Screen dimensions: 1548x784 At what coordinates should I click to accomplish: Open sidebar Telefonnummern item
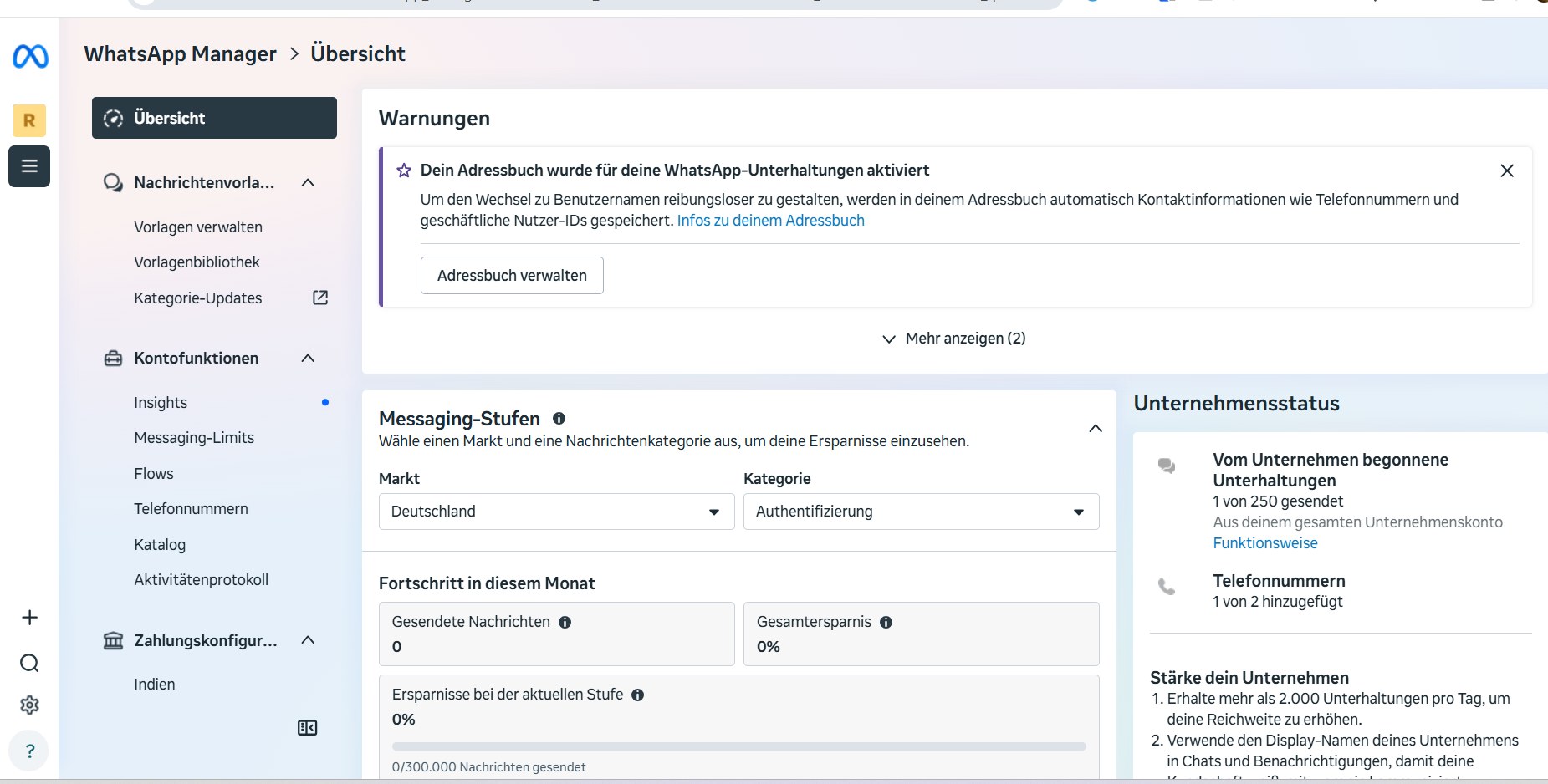pyautogui.click(x=191, y=509)
